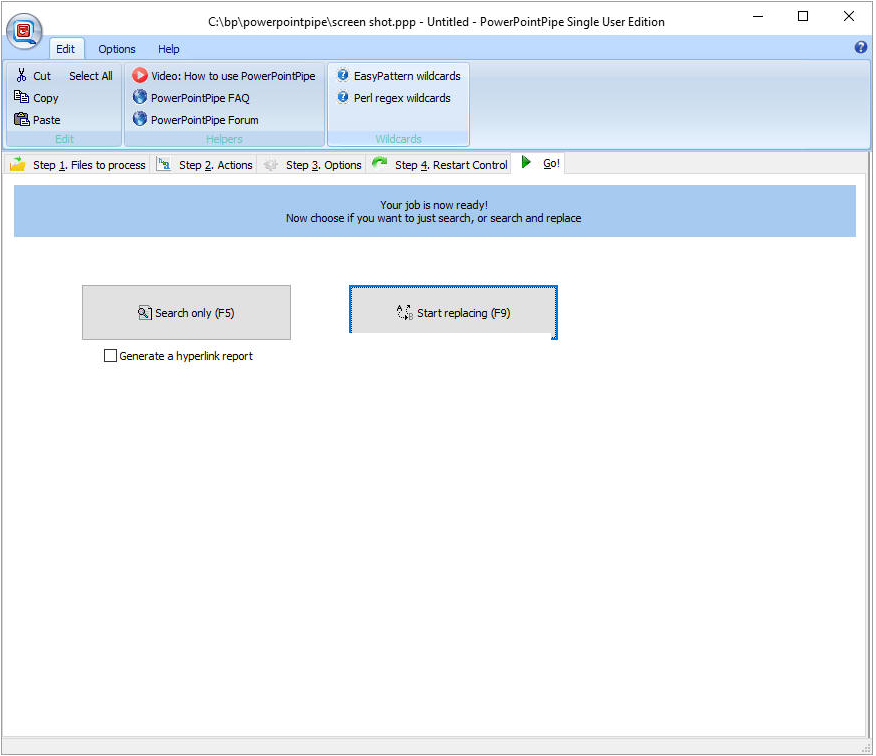Image resolution: width=876 pixels, height=756 pixels.
Task: Enable Generate a hyperlink report checkbox
Action: [110, 356]
